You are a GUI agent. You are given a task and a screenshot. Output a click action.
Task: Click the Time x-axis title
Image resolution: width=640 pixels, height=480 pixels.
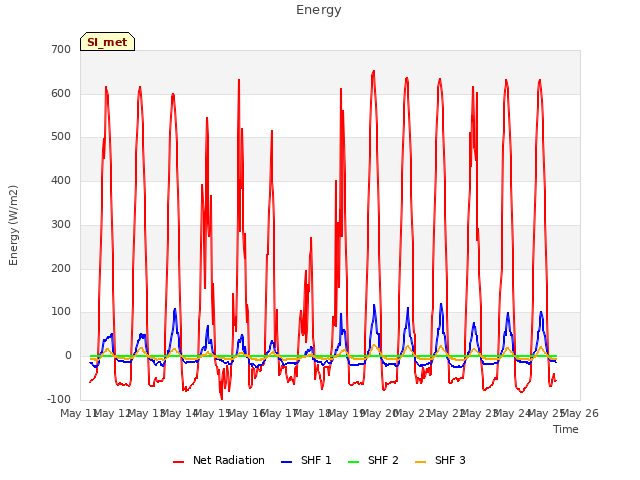(566, 429)
